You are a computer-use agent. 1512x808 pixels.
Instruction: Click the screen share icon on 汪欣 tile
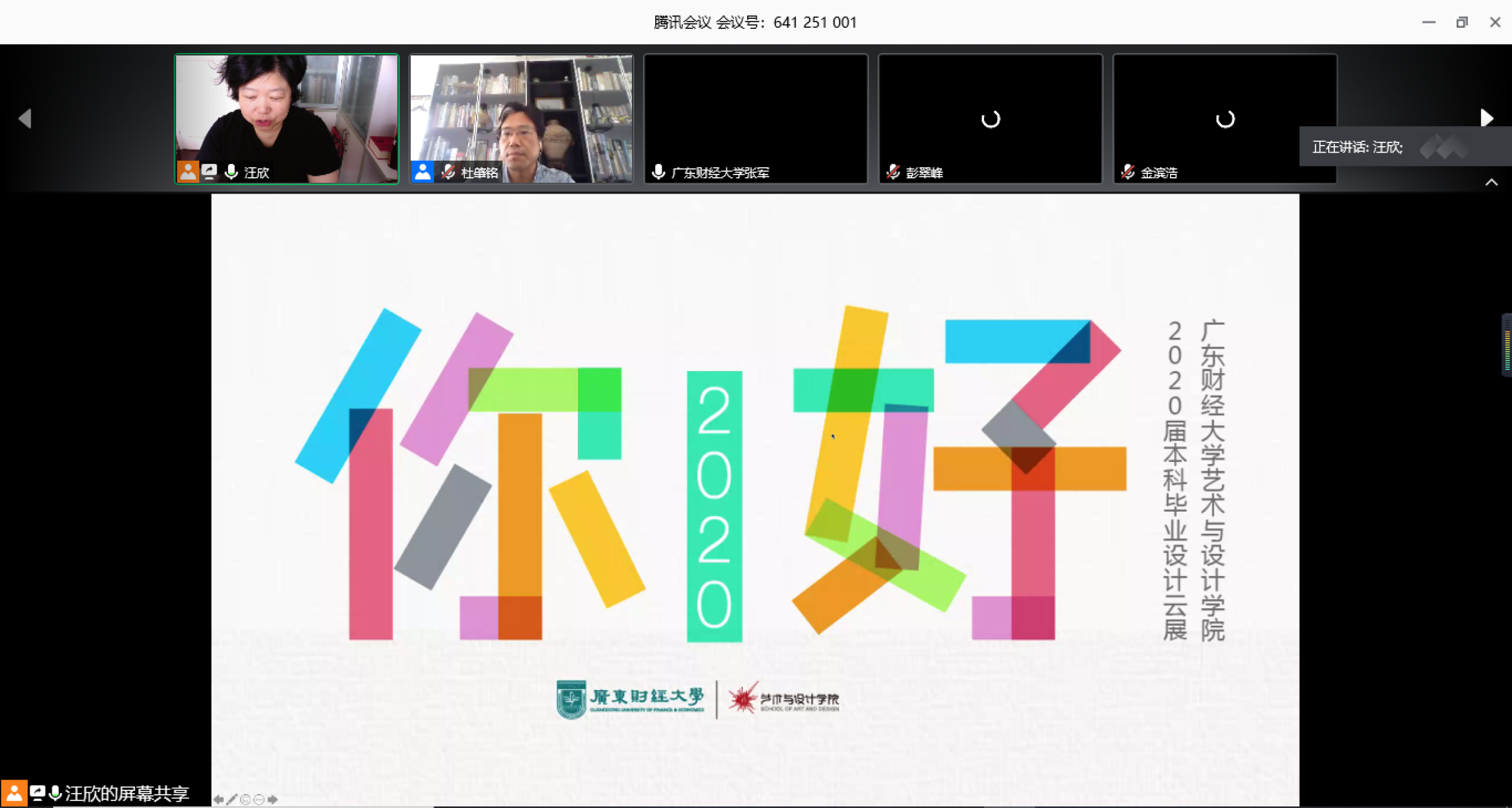209,171
